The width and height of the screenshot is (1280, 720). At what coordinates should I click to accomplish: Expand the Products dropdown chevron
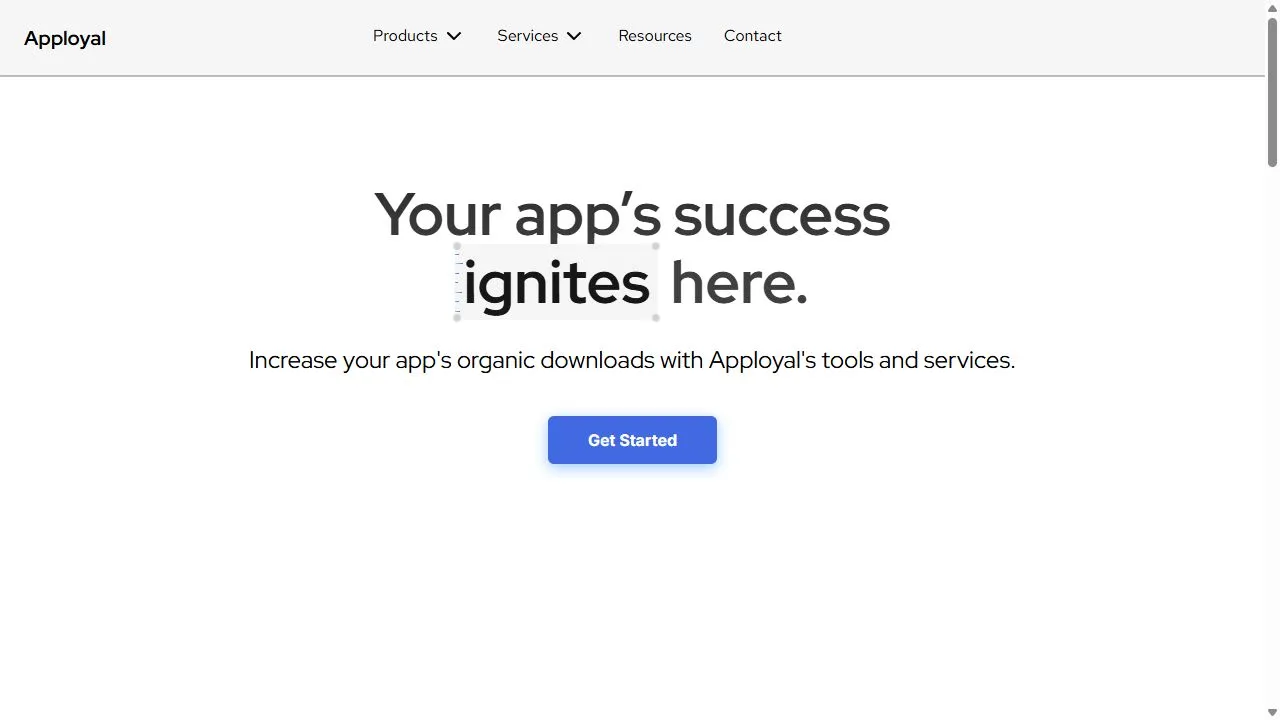click(x=454, y=36)
